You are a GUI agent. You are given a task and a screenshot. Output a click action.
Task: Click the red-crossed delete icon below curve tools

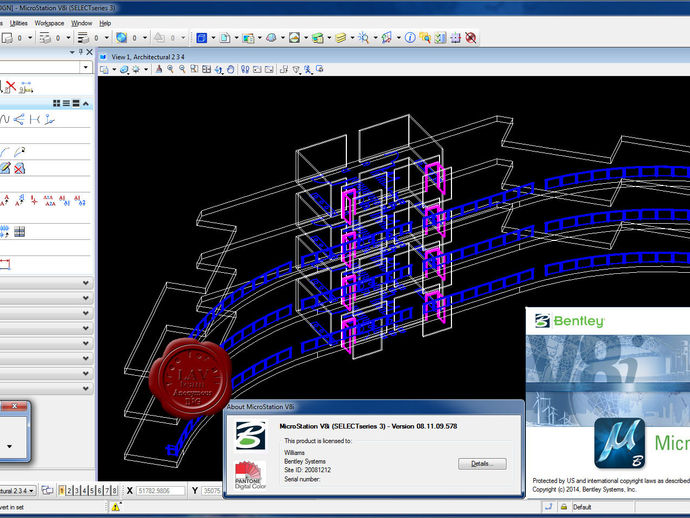coord(19,168)
